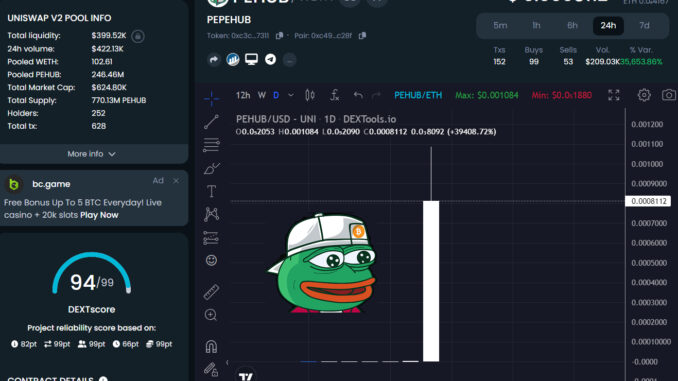This screenshot has width=678, height=381.
Task: Open the website monitor icon
Action: [251, 59]
